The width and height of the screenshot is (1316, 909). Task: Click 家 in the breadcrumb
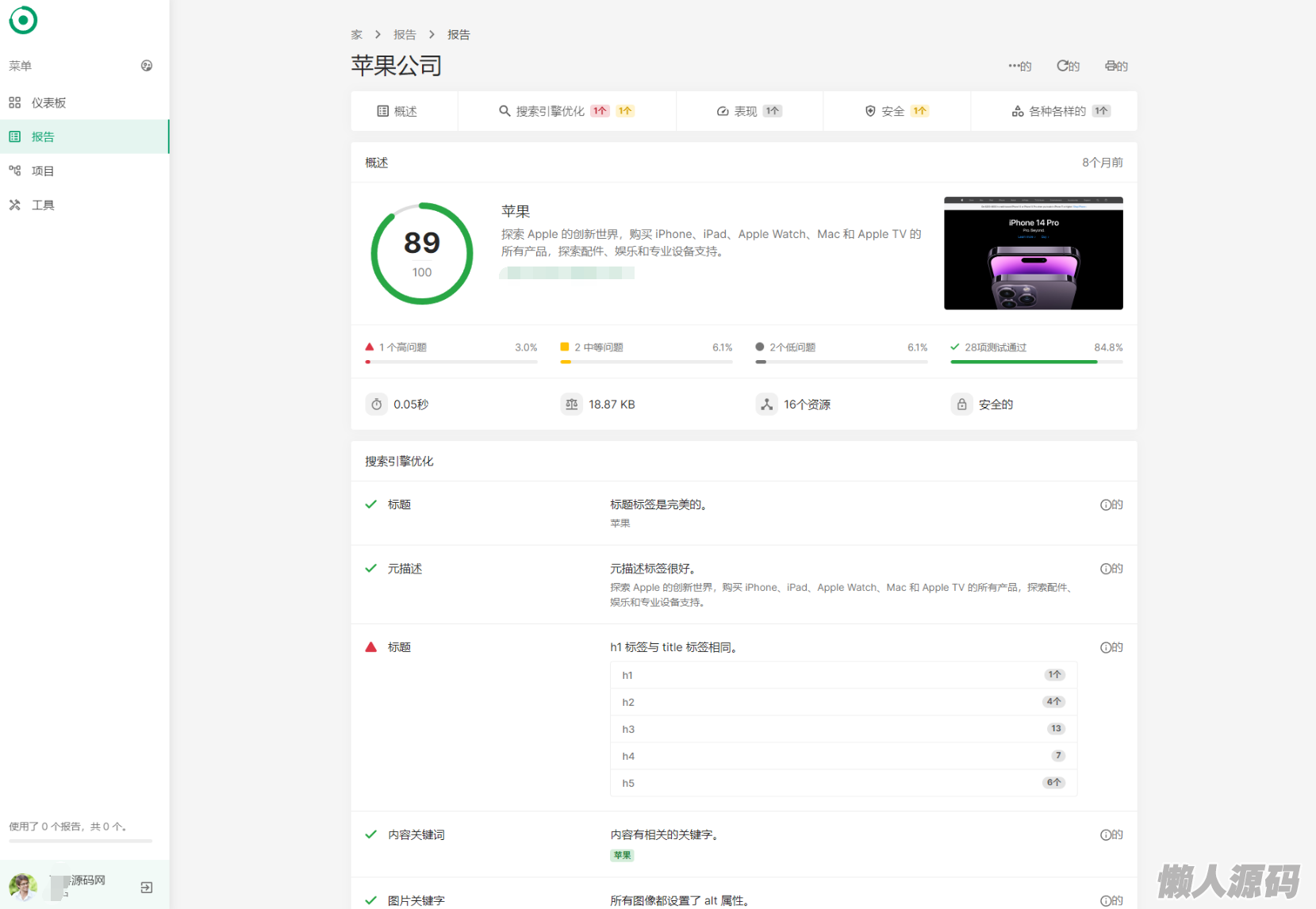coord(357,35)
